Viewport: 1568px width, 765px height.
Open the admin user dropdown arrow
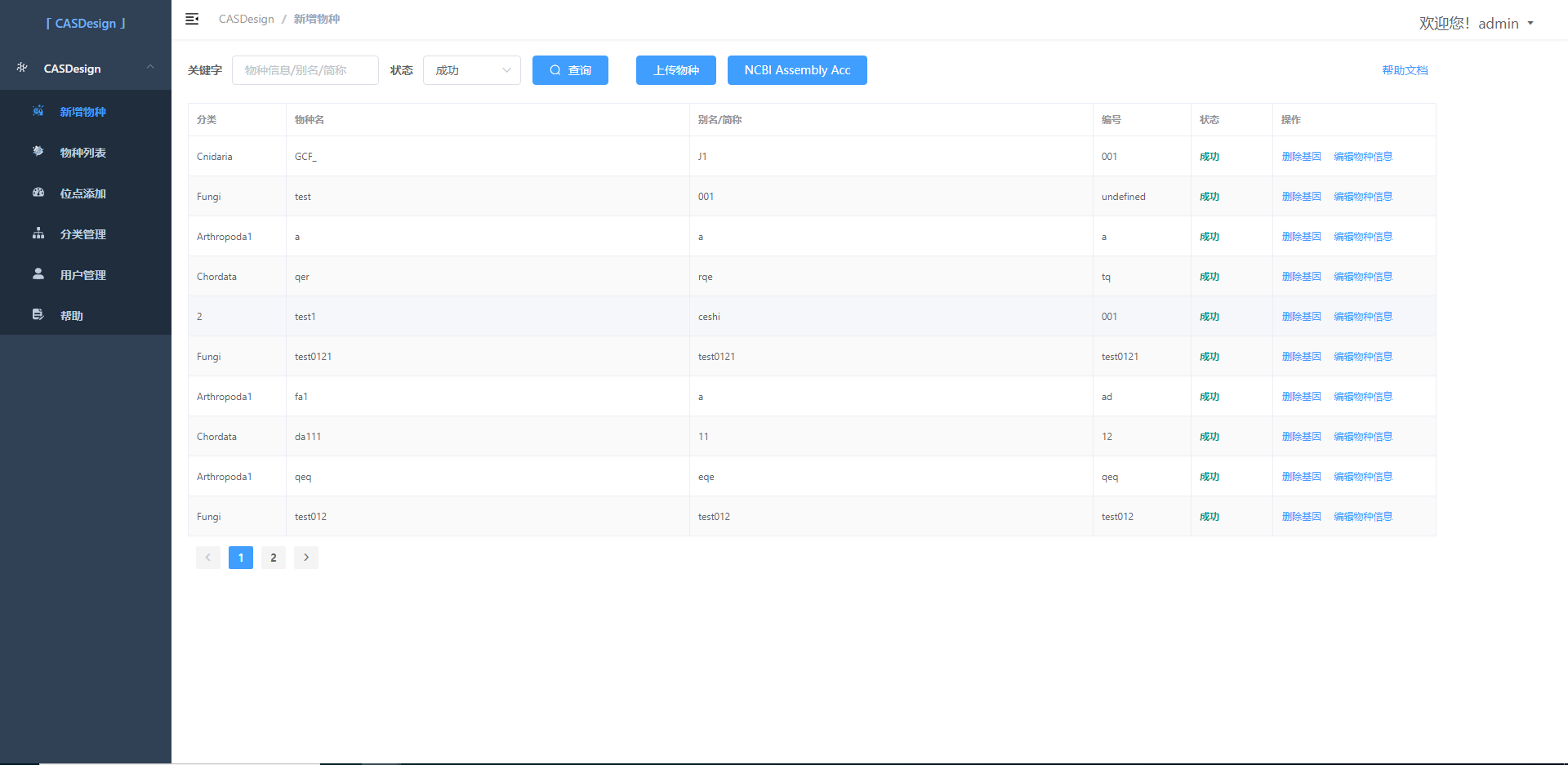coord(1530,24)
